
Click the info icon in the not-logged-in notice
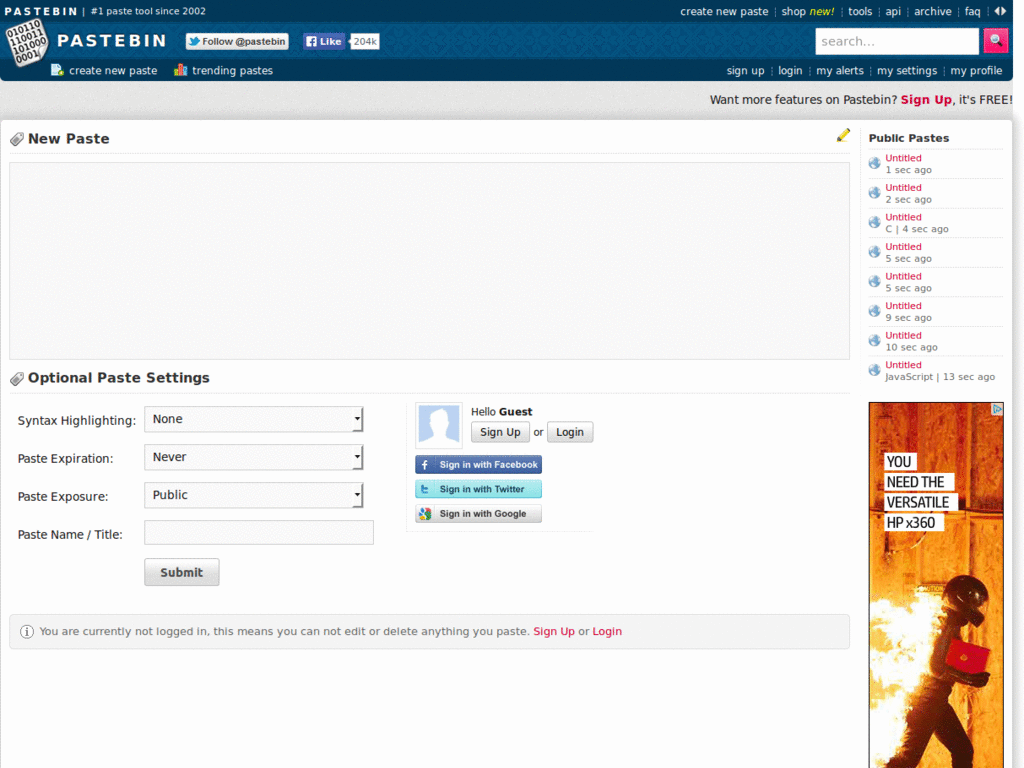(27, 631)
